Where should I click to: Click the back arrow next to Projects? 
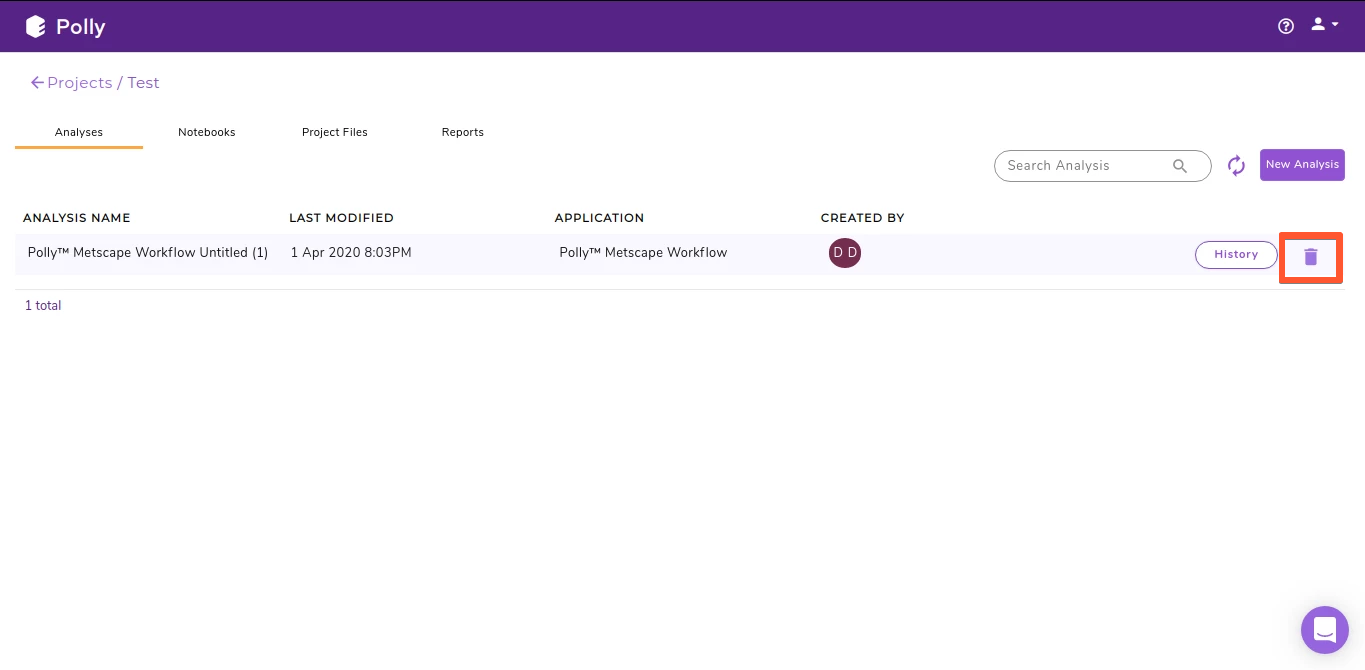(x=37, y=82)
